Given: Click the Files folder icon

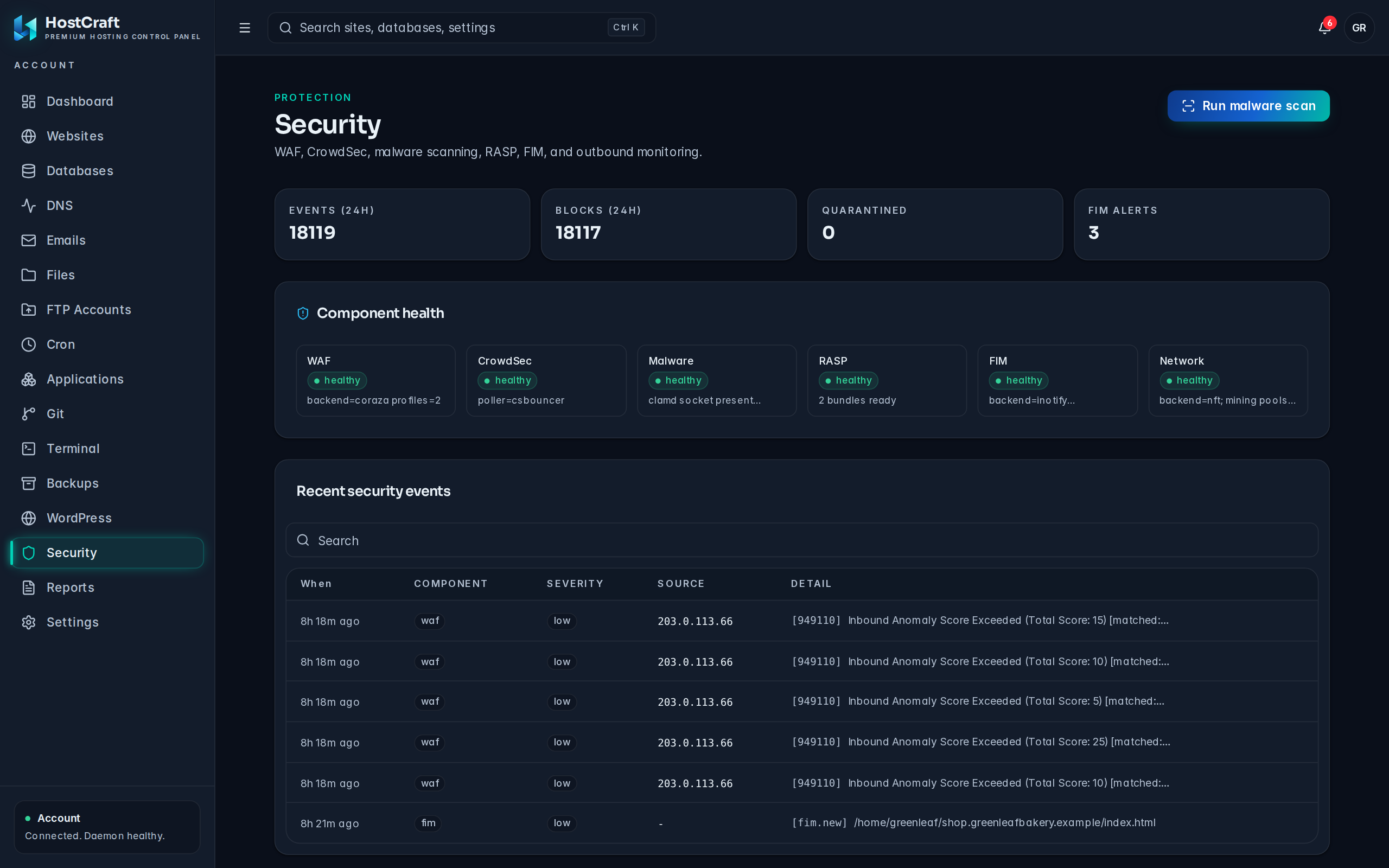Looking at the screenshot, I should [29, 275].
